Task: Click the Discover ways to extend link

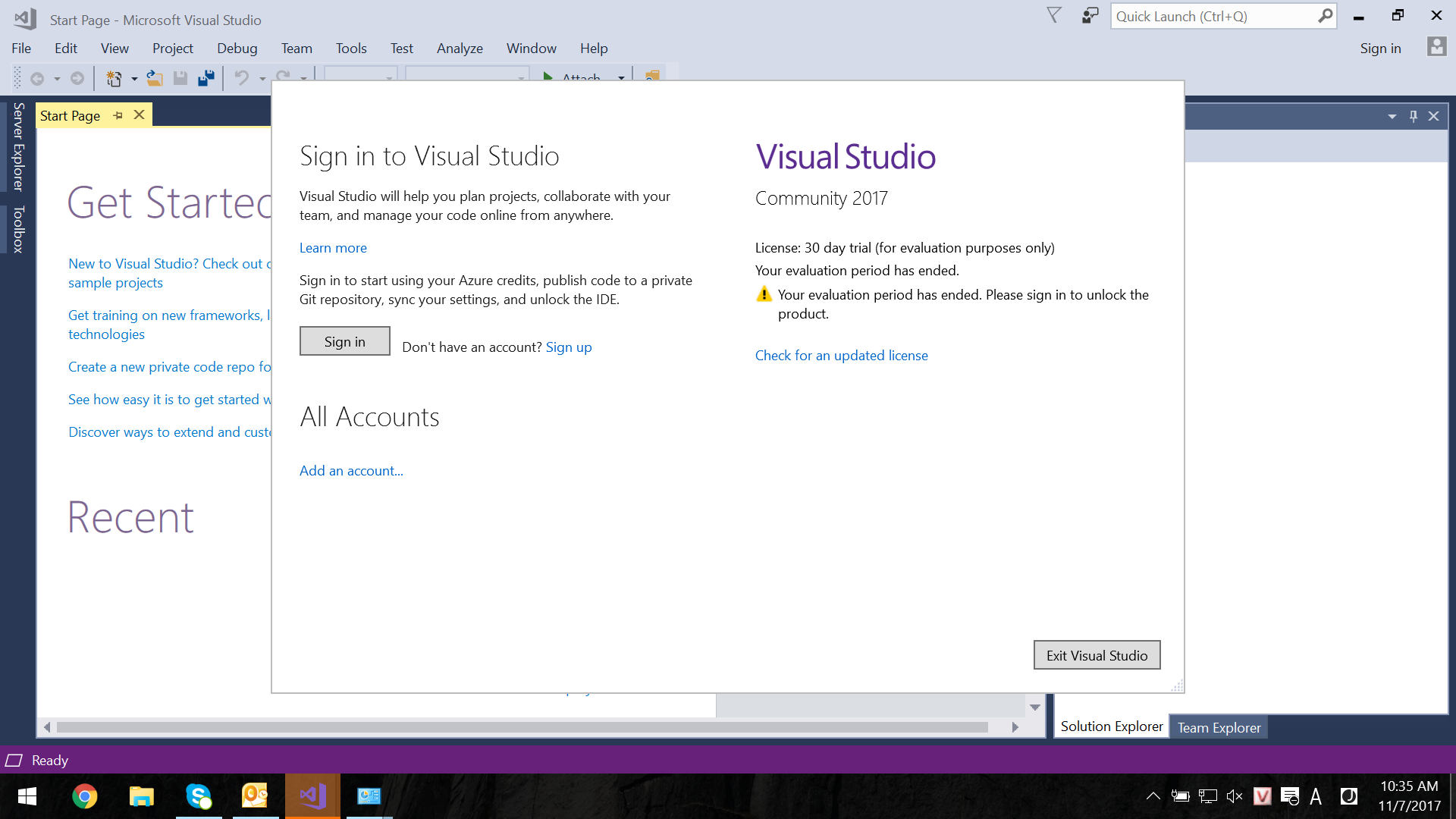Action: 169,432
